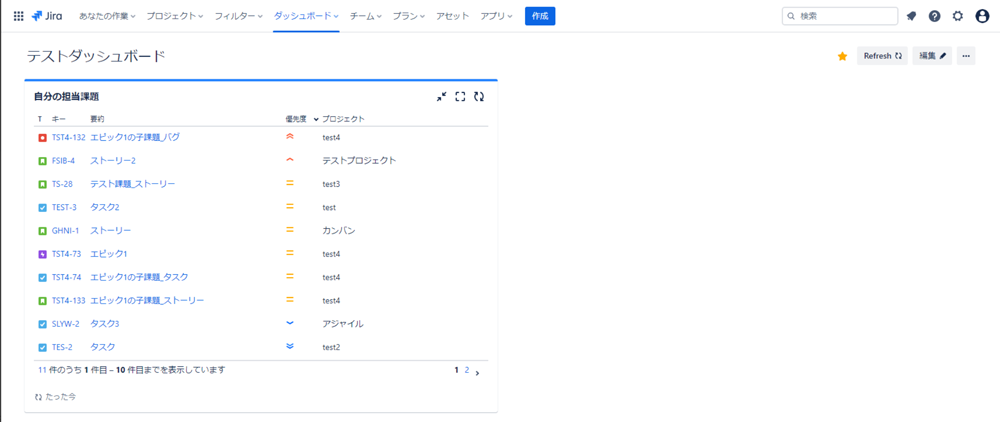Click task type icon for SLYW-2
The width and height of the screenshot is (1000, 422).
click(42, 324)
